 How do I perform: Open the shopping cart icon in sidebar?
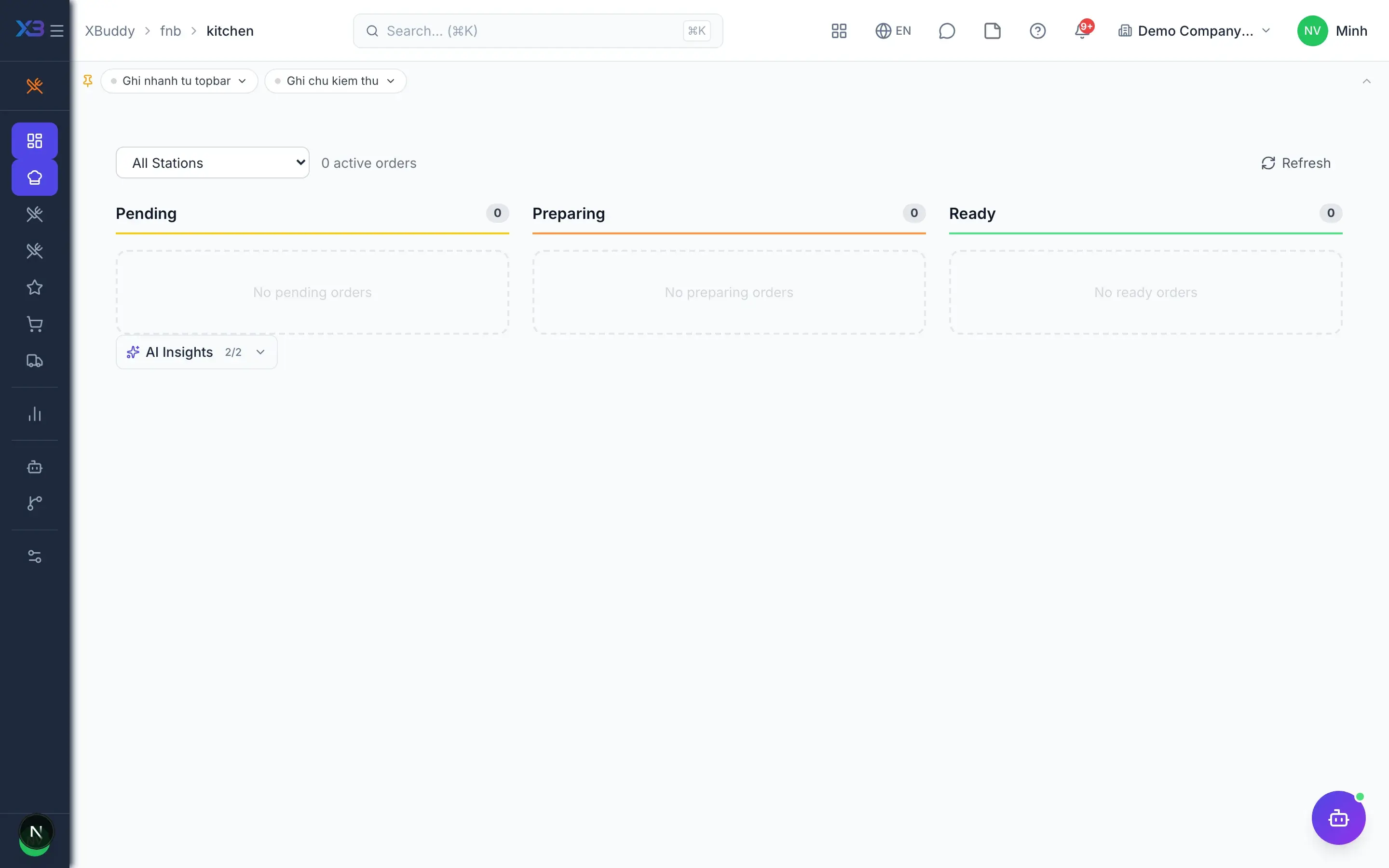(34, 325)
